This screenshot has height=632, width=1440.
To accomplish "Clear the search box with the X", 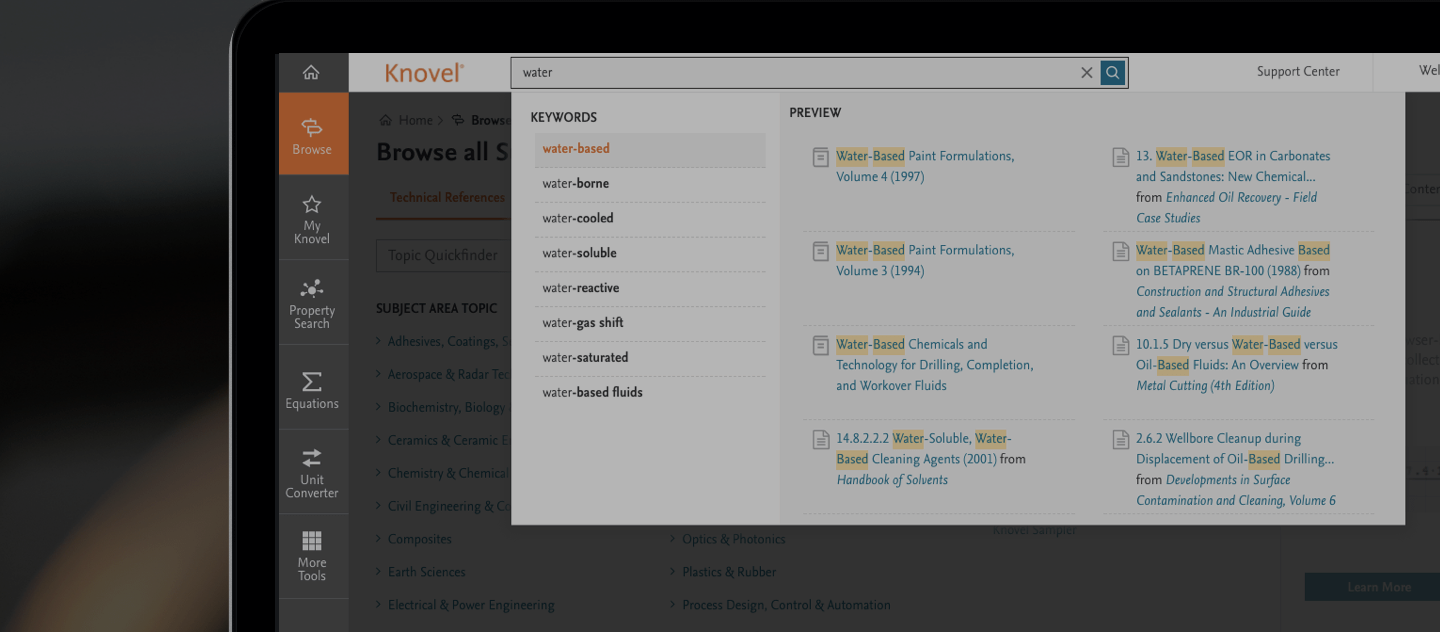I will click(x=1087, y=72).
